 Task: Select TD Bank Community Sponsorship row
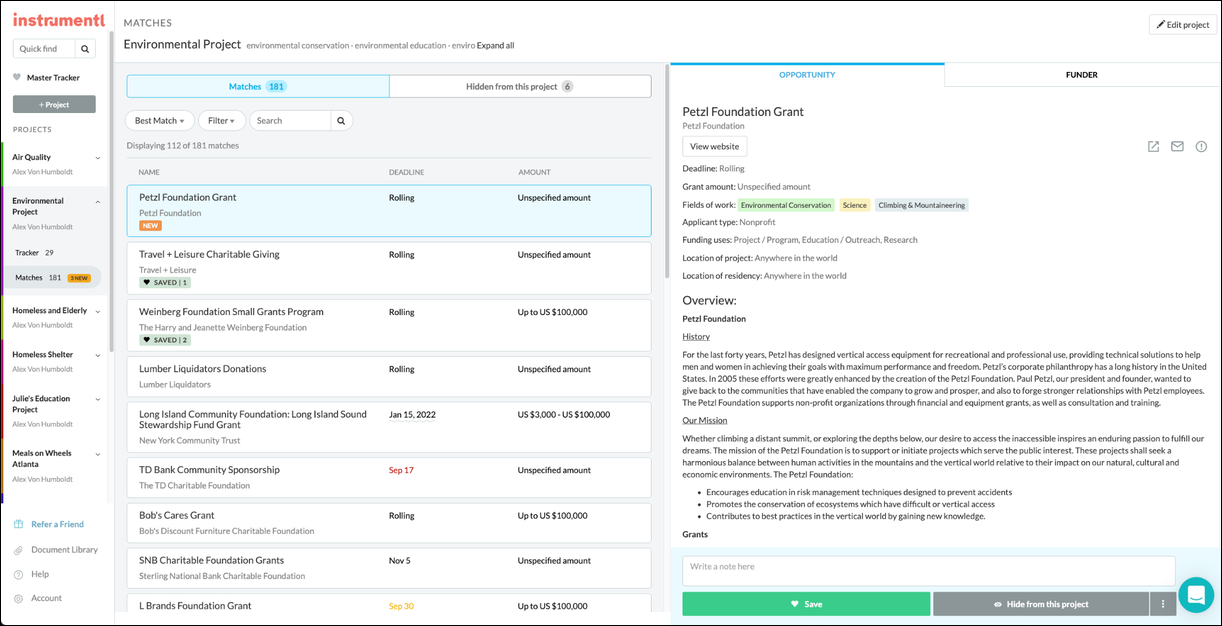tap(389, 477)
